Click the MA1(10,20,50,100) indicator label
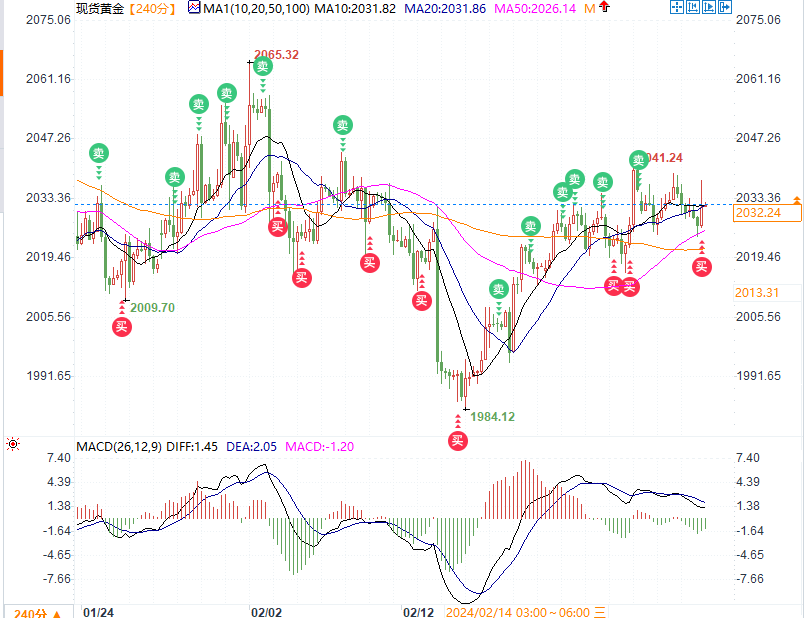Image resolution: width=804 pixels, height=618 pixels. pos(256,8)
